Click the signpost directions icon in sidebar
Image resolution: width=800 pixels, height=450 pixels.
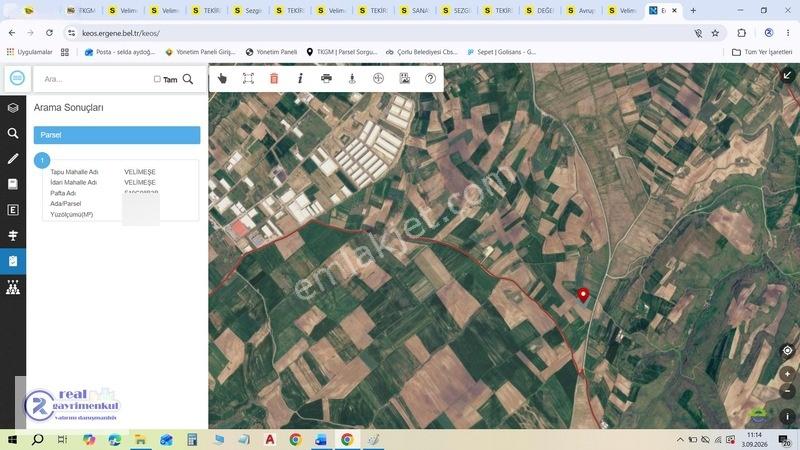(x=13, y=235)
